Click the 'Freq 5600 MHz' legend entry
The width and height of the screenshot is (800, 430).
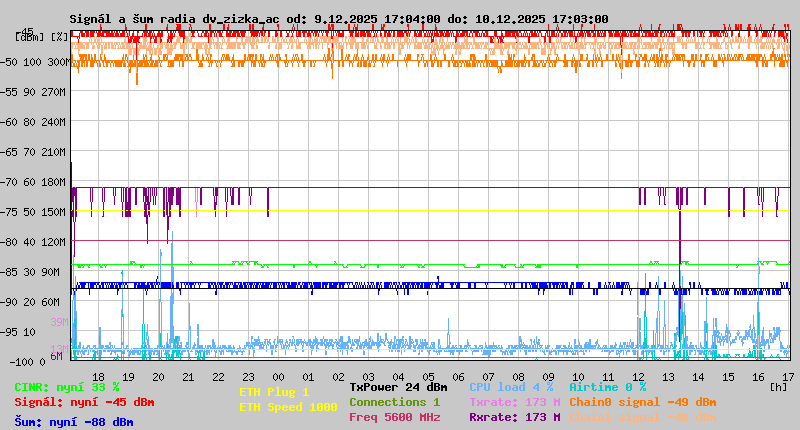pos(394,417)
